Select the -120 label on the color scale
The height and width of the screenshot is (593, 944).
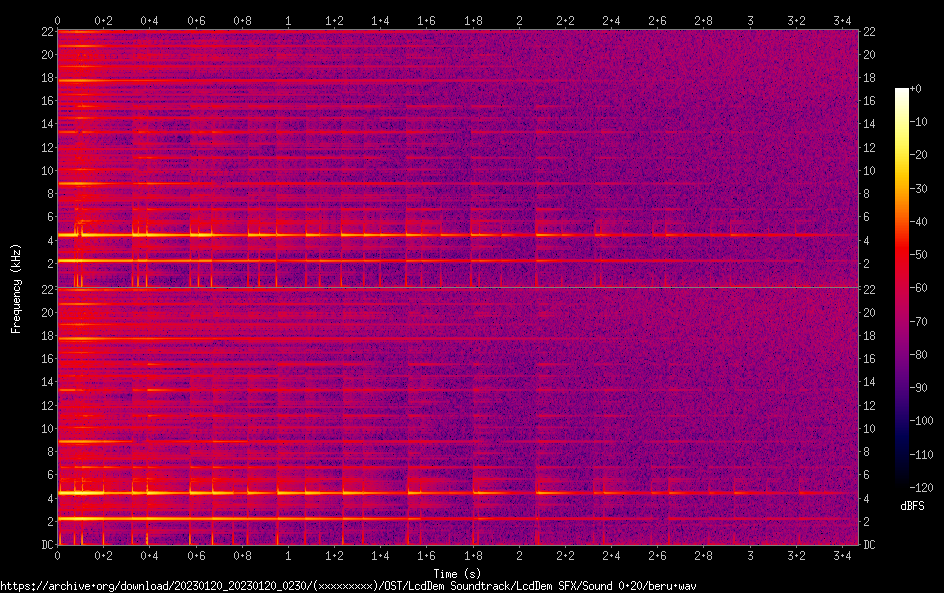pyautogui.click(x=920, y=487)
